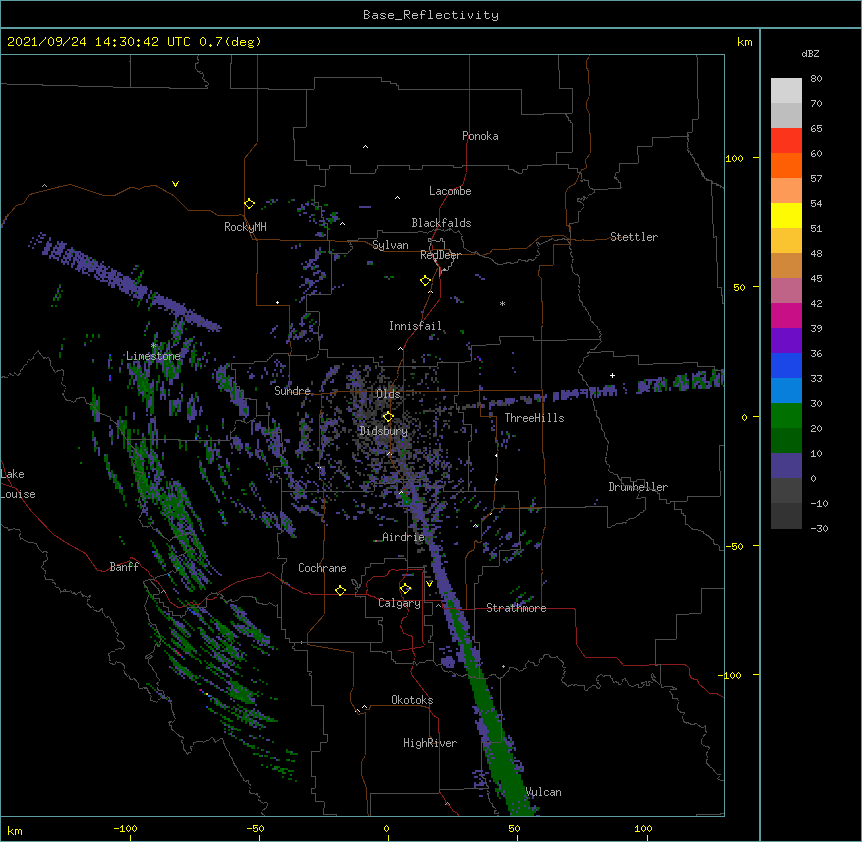Click the km unit label at bottom left
The image size is (862, 842).
(15, 830)
